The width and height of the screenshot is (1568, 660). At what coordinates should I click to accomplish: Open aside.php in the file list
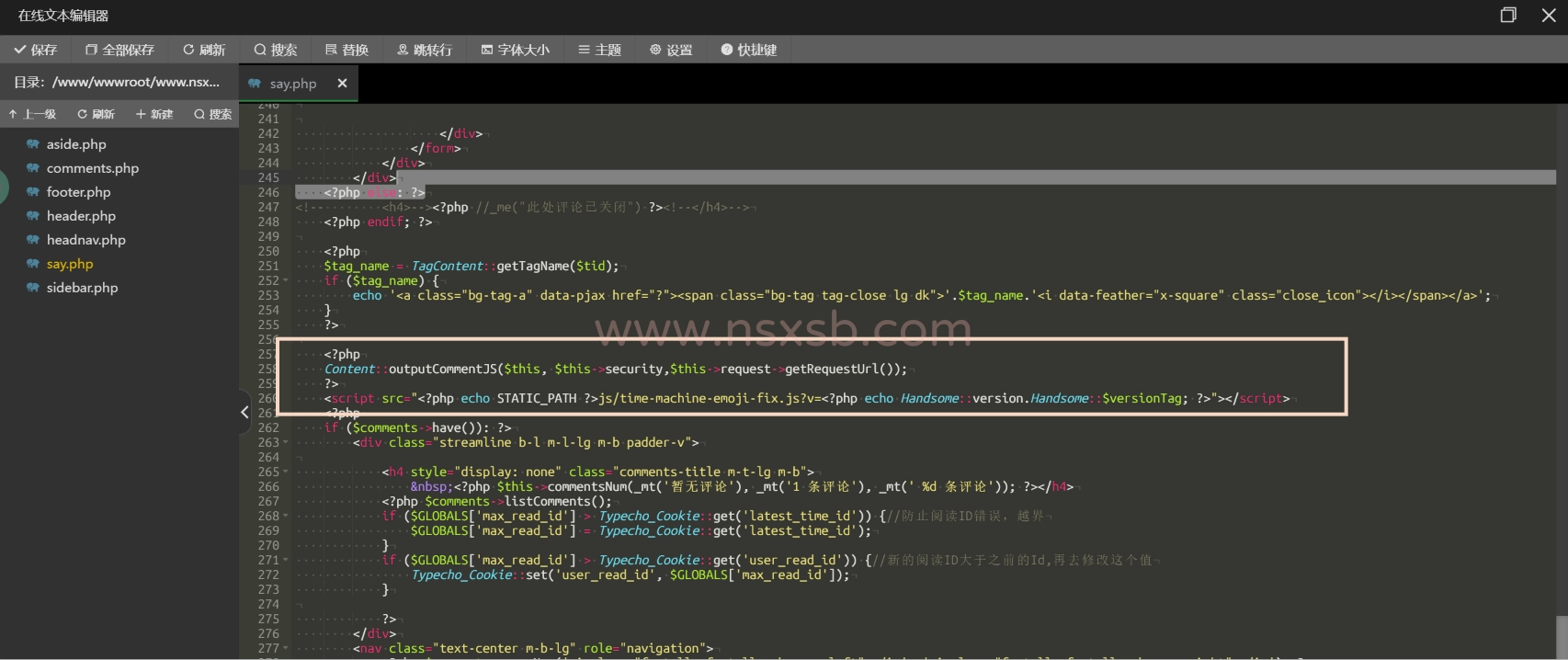[x=76, y=144]
